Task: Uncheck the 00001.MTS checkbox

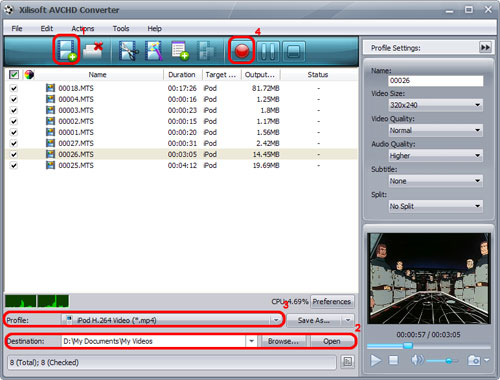Action: [x=14, y=132]
